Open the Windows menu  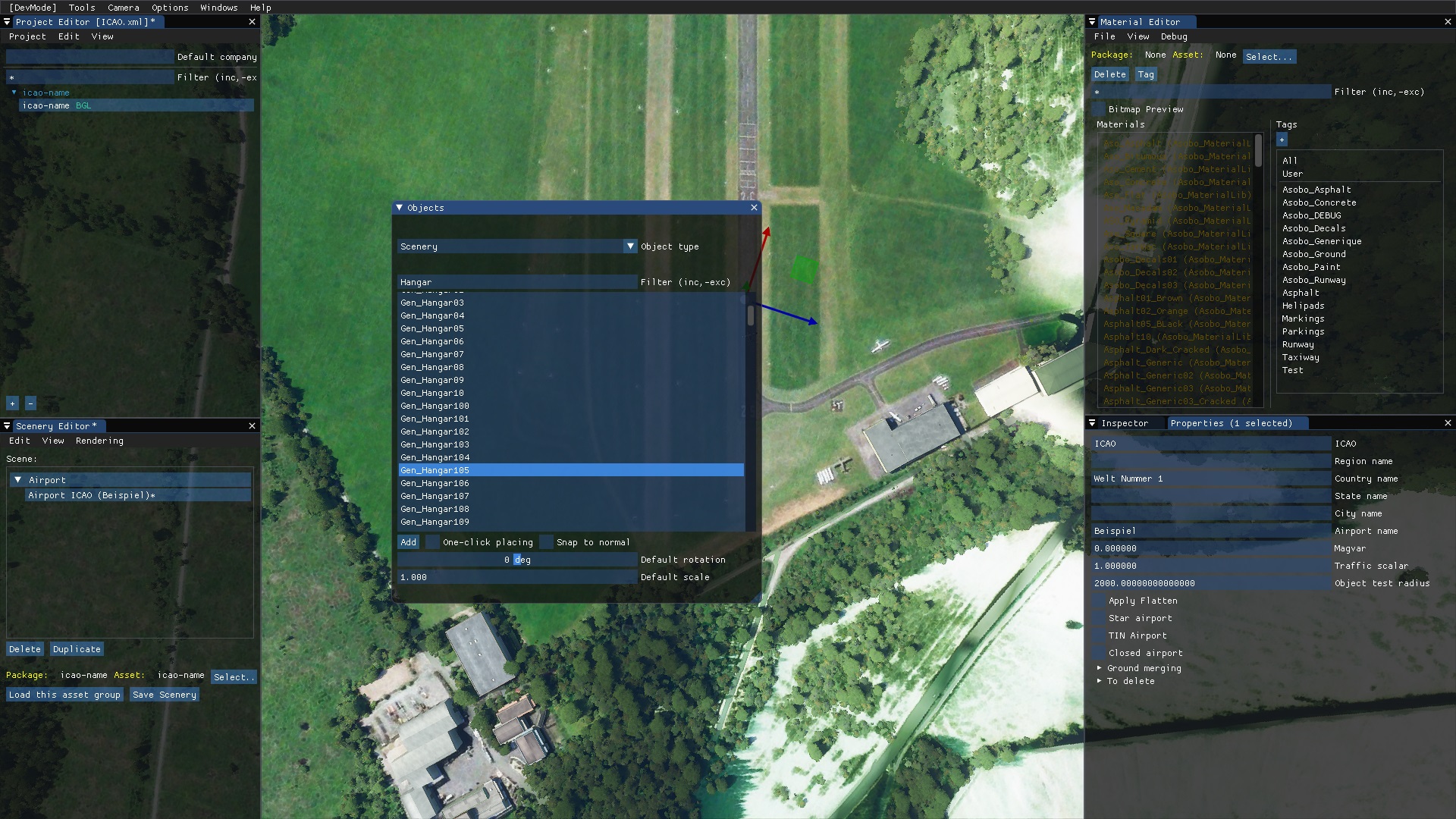pos(219,8)
